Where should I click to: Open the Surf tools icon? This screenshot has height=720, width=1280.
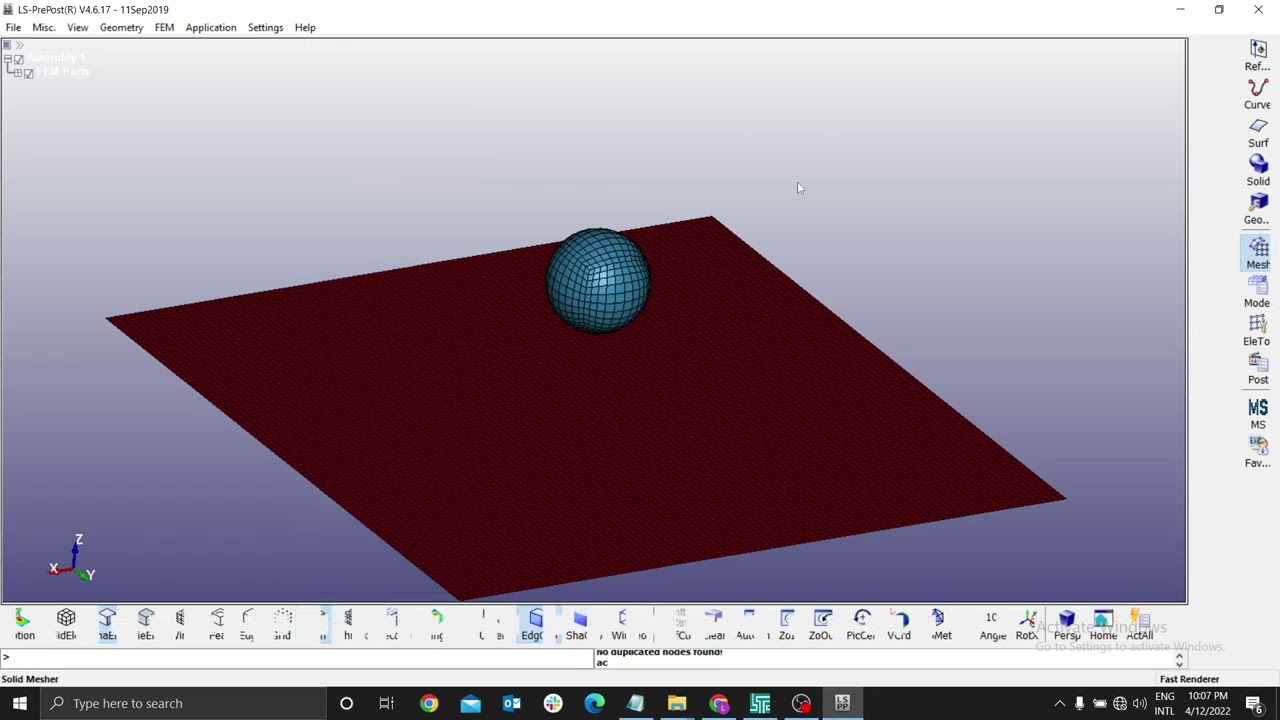click(x=1258, y=132)
